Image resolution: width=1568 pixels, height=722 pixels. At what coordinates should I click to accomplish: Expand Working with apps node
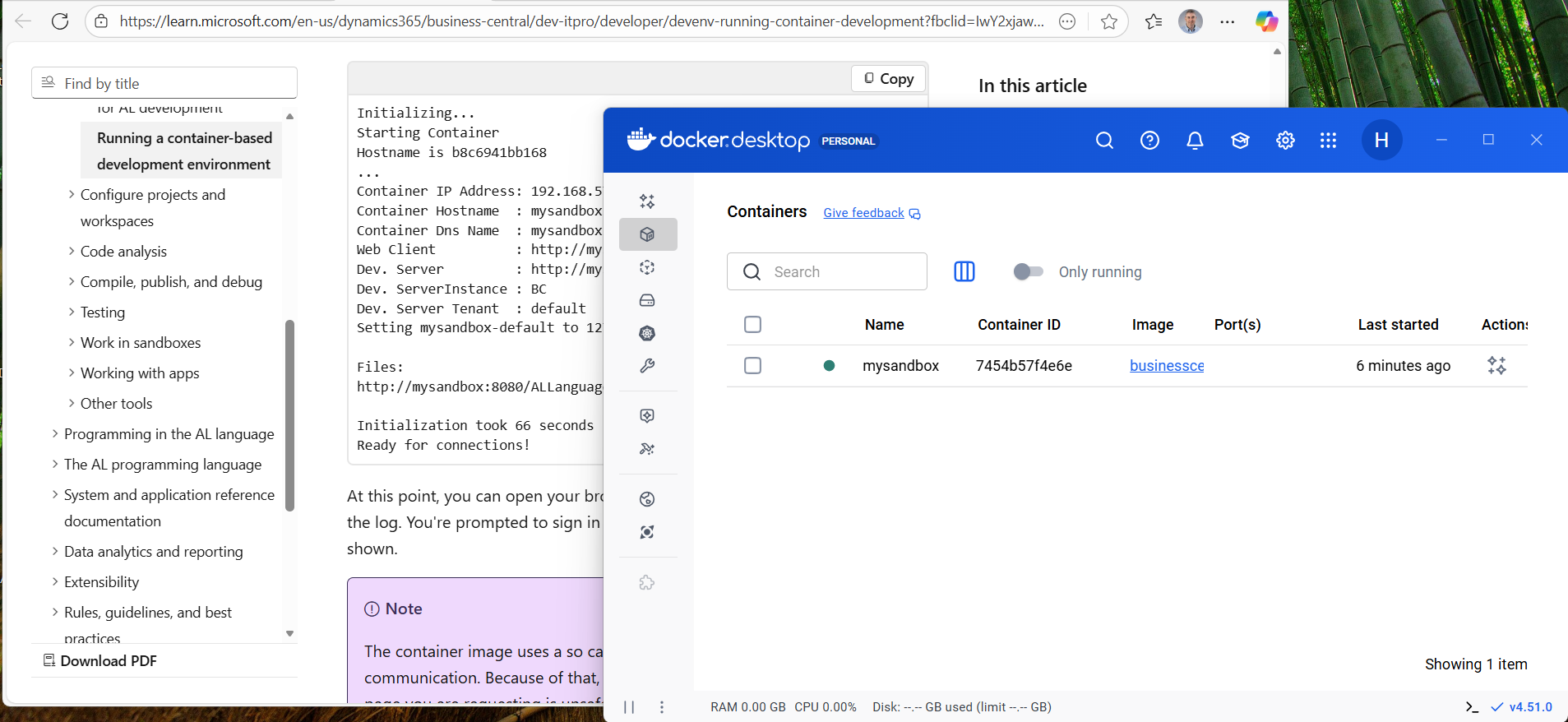72,373
